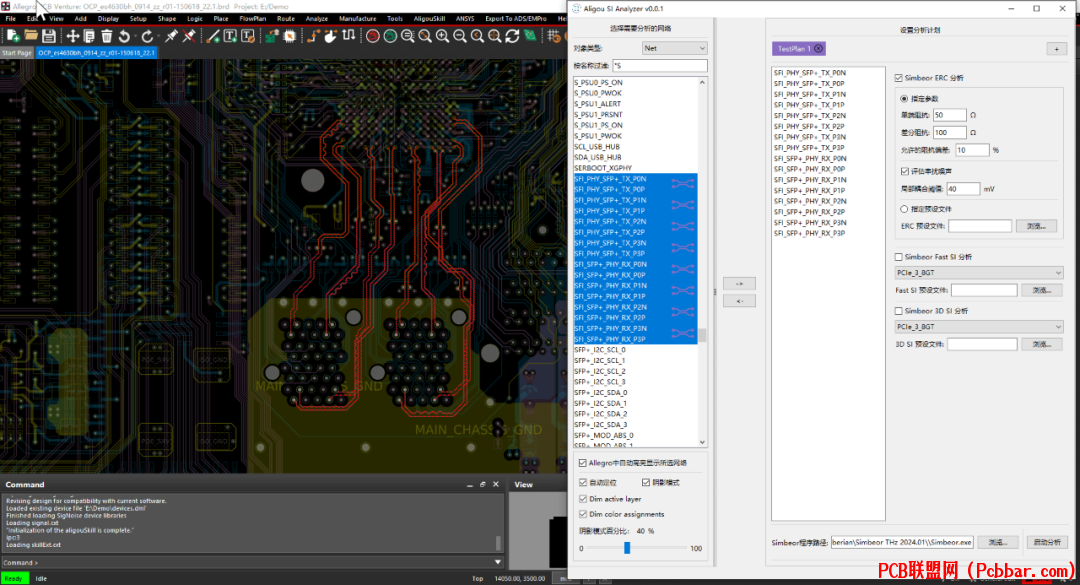Click the right arrow add-nets button
The width and height of the screenshot is (1080, 585).
(x=739, y=283)
